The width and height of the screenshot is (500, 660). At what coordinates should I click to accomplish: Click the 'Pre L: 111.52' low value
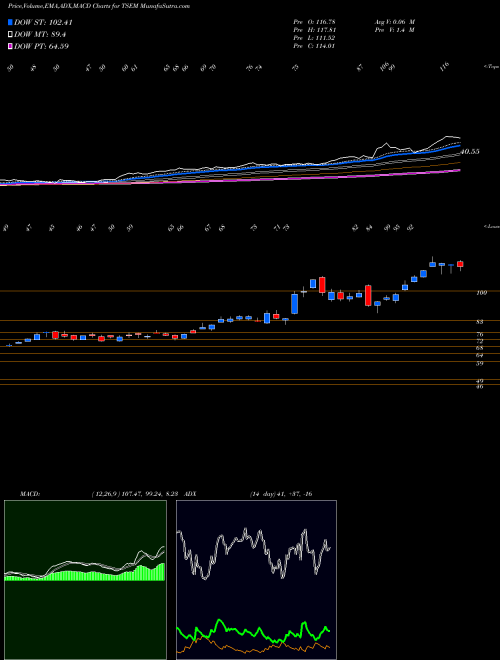314,38
